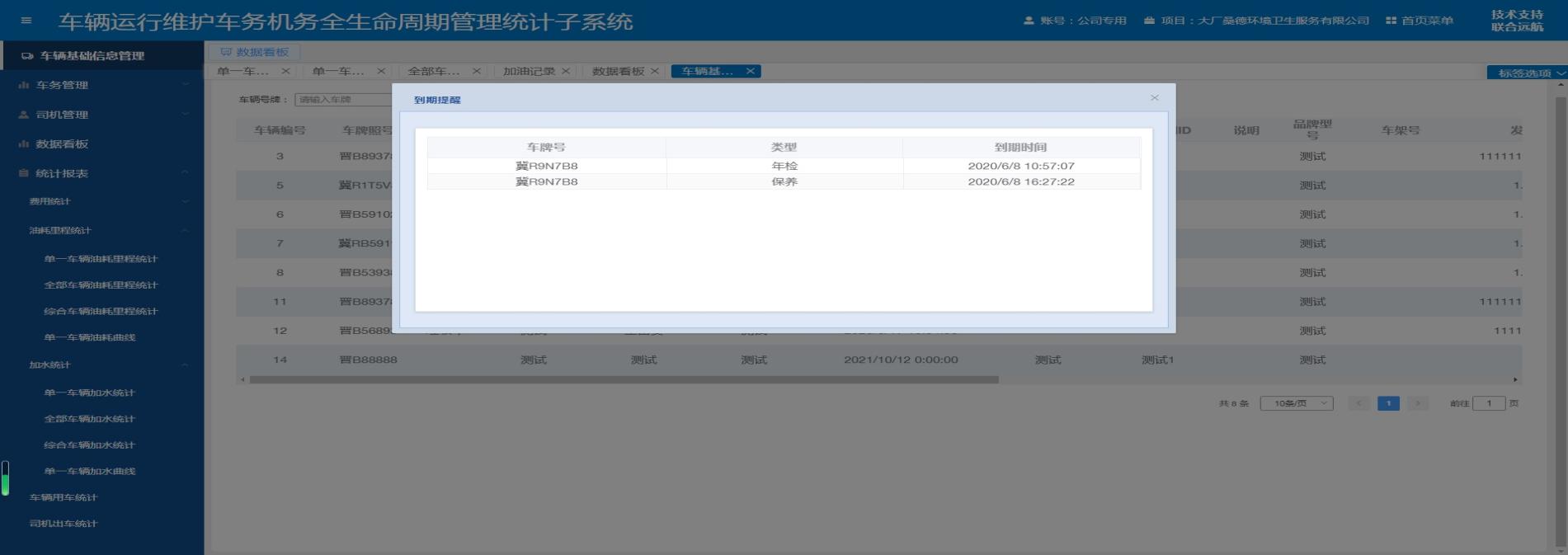Open 综合车辆加水统计 item
The image size is (1568, 555).
click(90, 445)
